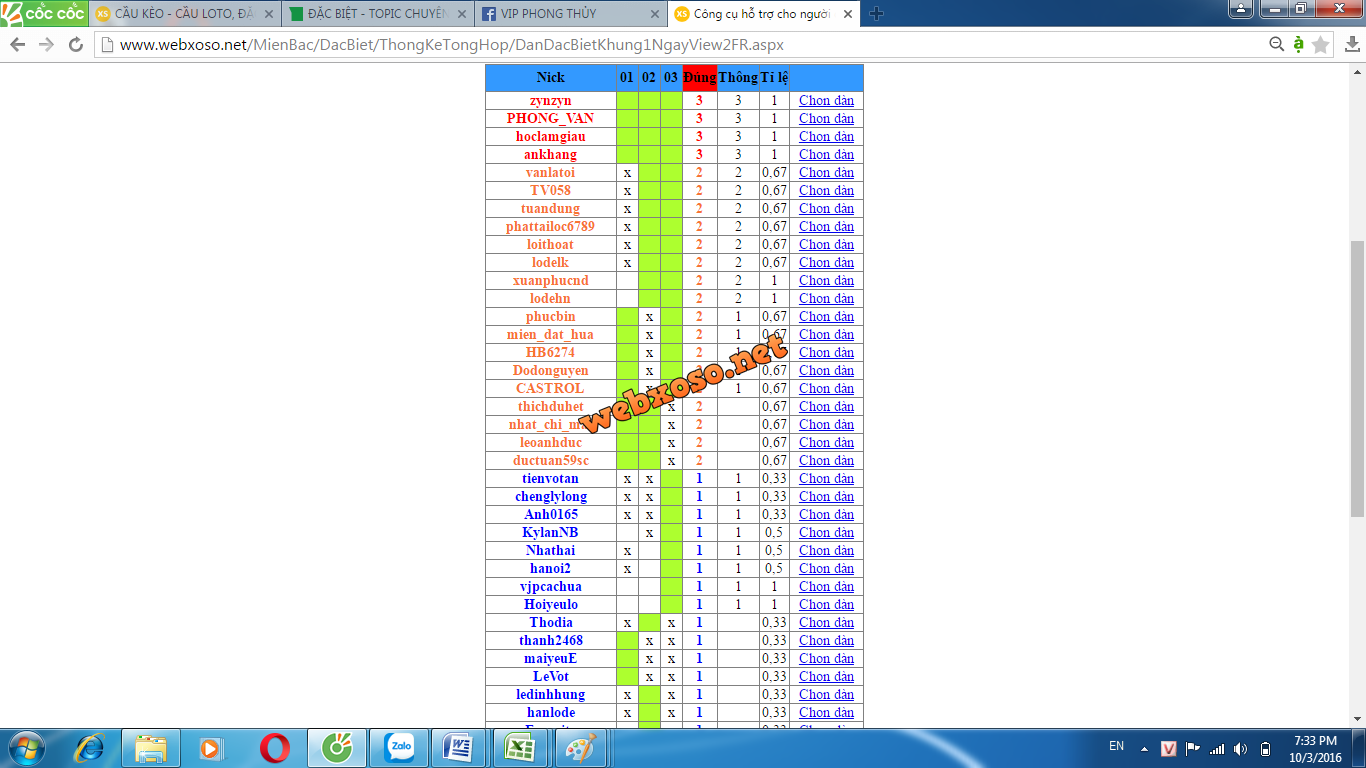Screen dimensions: 1366x768
Task: Reload the page with the refresh icon
Action: click(x=76, y=45)
